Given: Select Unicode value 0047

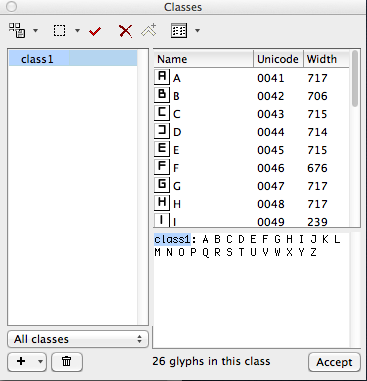Looking at the screenshot, I should [x=271, y=186].
